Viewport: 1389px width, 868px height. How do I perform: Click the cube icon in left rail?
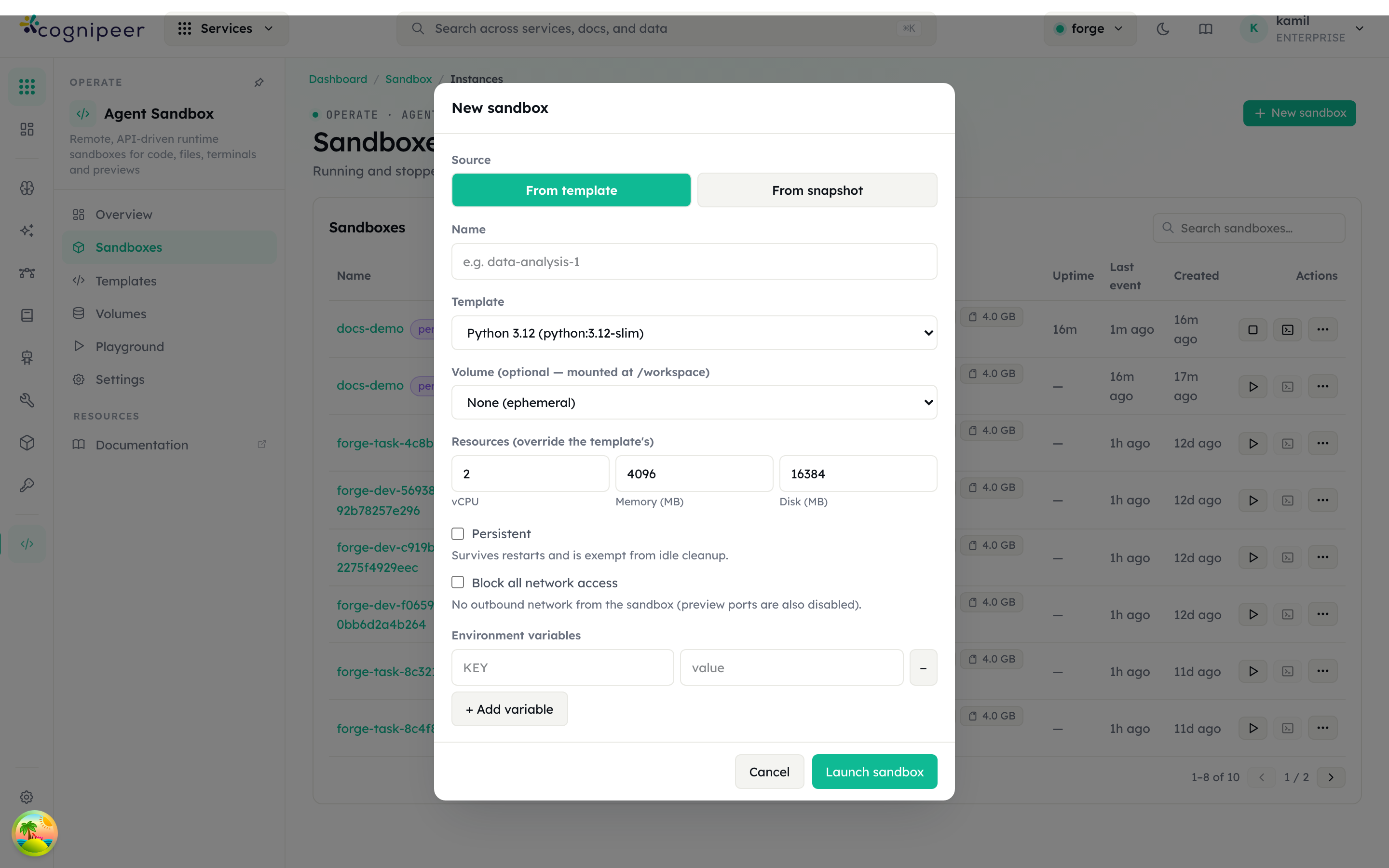click(x=27, y=443)
